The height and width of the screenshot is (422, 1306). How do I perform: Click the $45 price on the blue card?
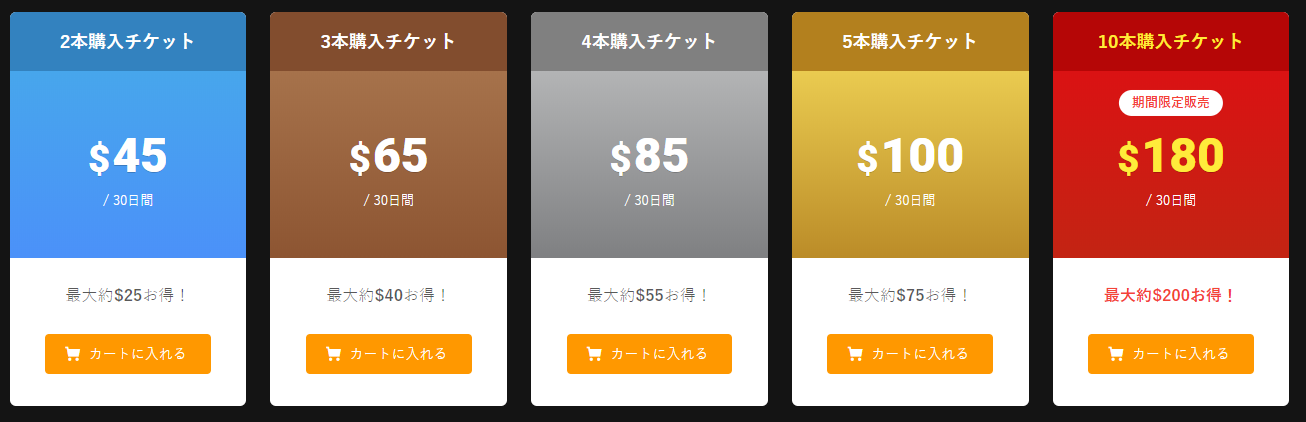coord(128,156)
